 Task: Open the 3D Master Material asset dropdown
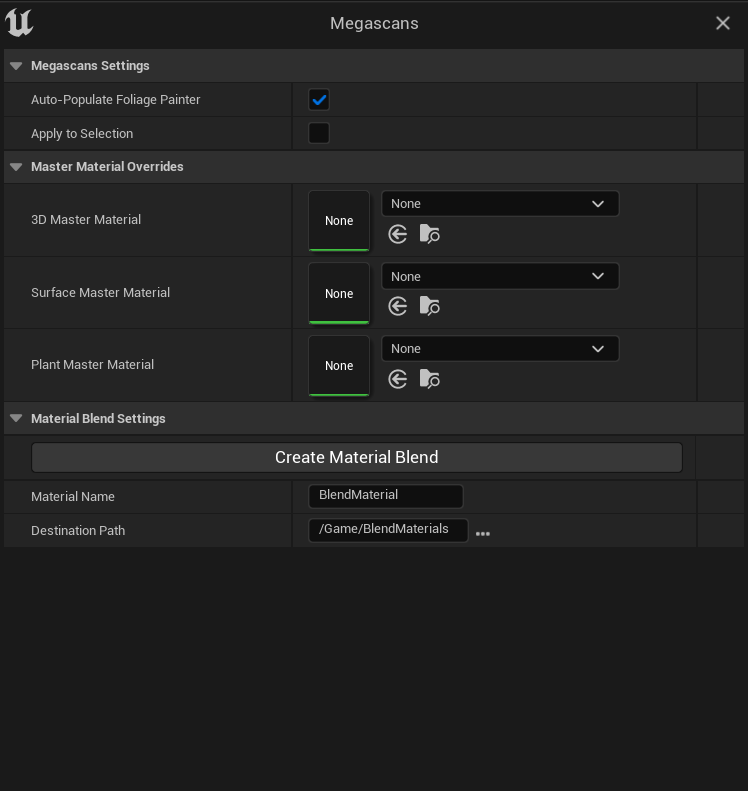(500, 204)
